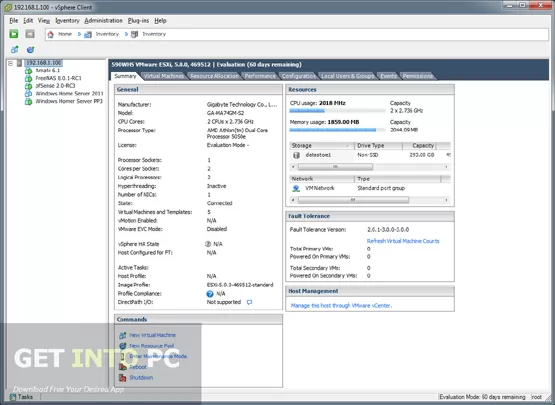
Task: Open the Inventory menu
Action: [67, 21]
